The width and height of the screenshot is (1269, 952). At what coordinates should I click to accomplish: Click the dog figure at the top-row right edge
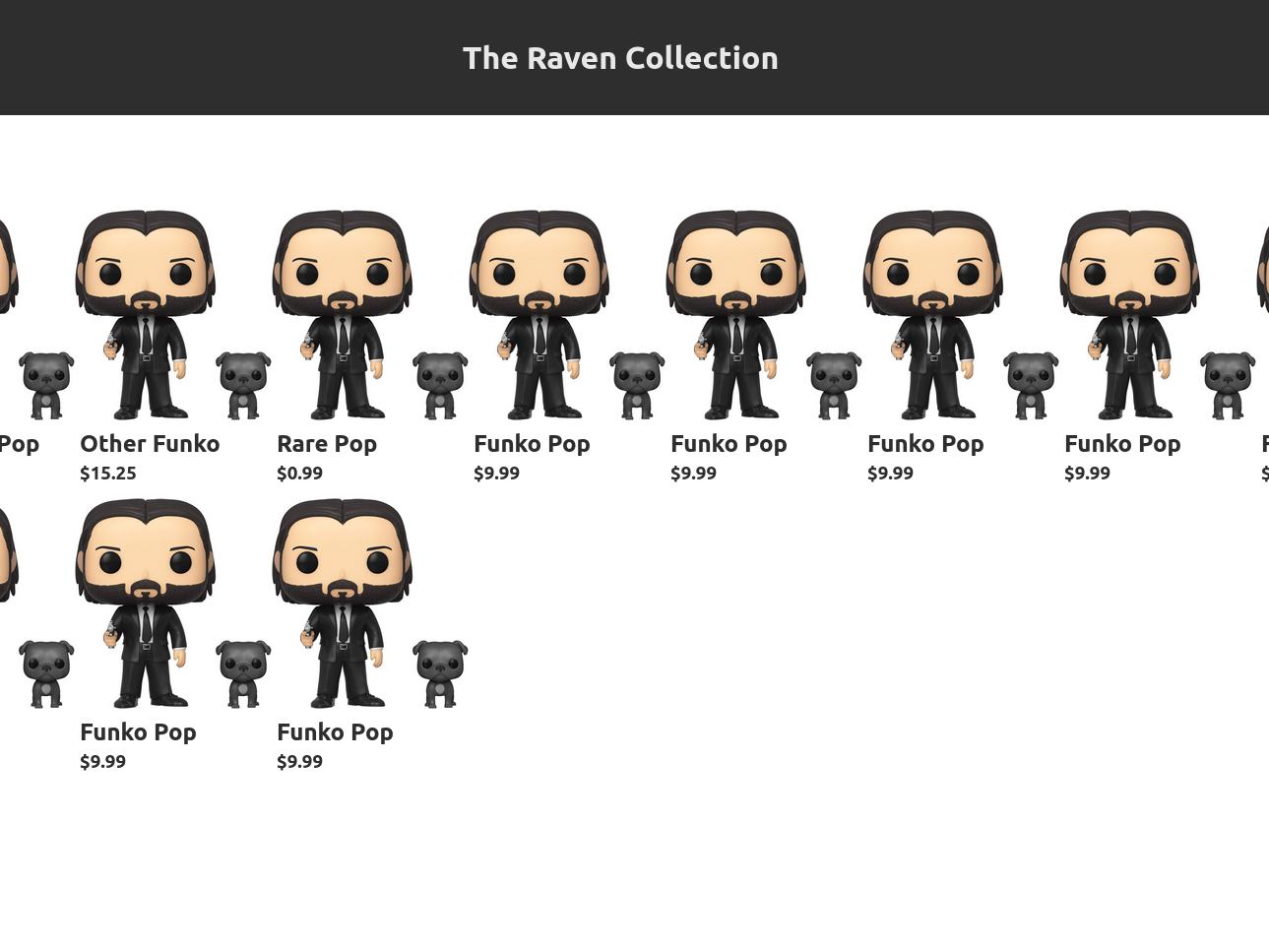point(1228,385)
